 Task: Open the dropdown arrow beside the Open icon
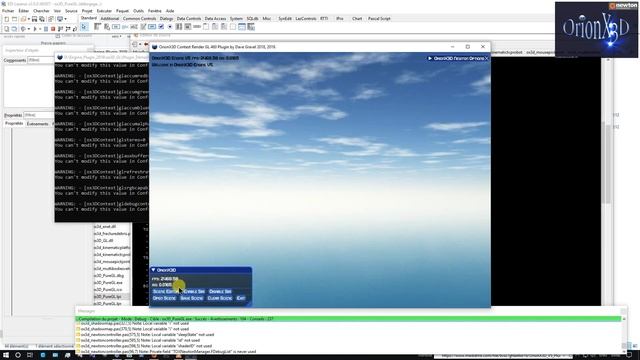point(29,19)
